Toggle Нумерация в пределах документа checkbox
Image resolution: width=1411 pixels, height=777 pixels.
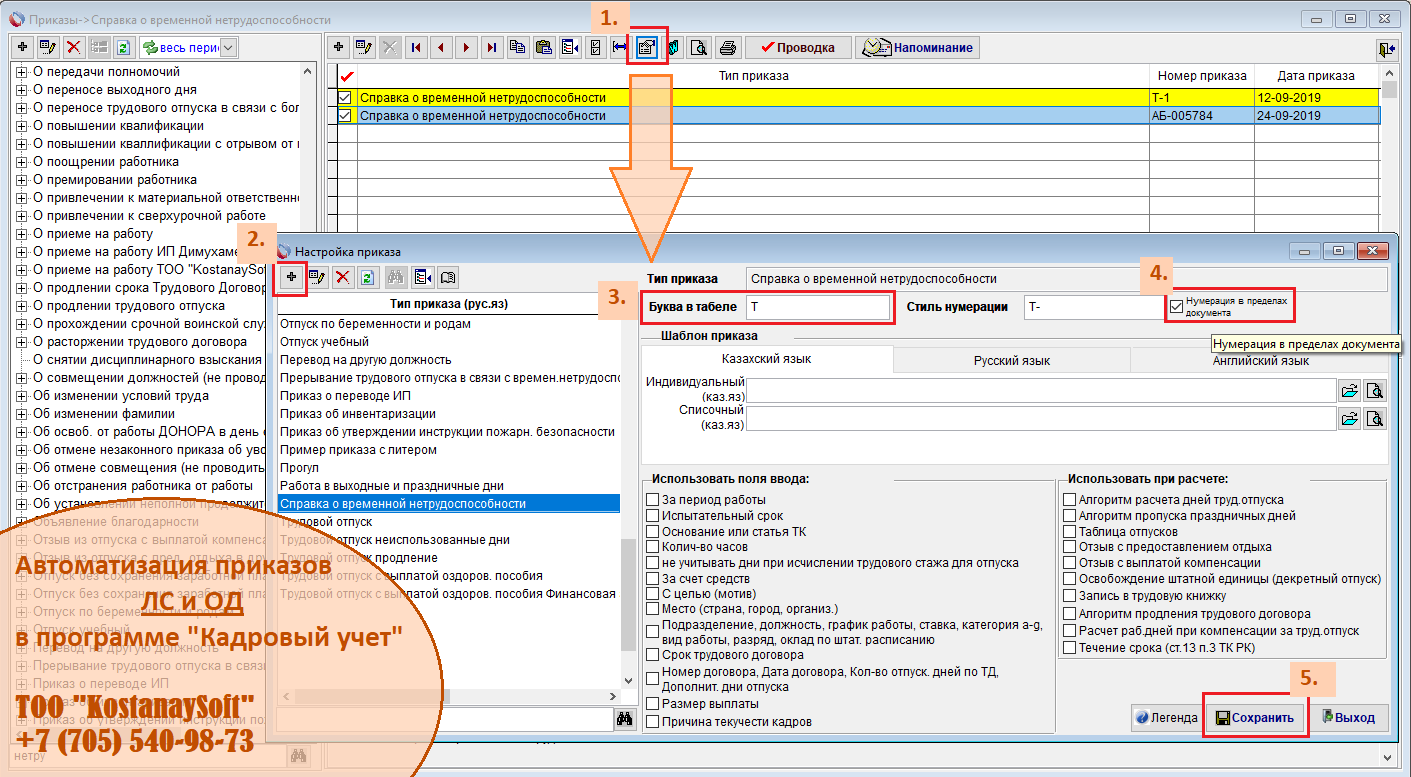tap(1176, 305)
